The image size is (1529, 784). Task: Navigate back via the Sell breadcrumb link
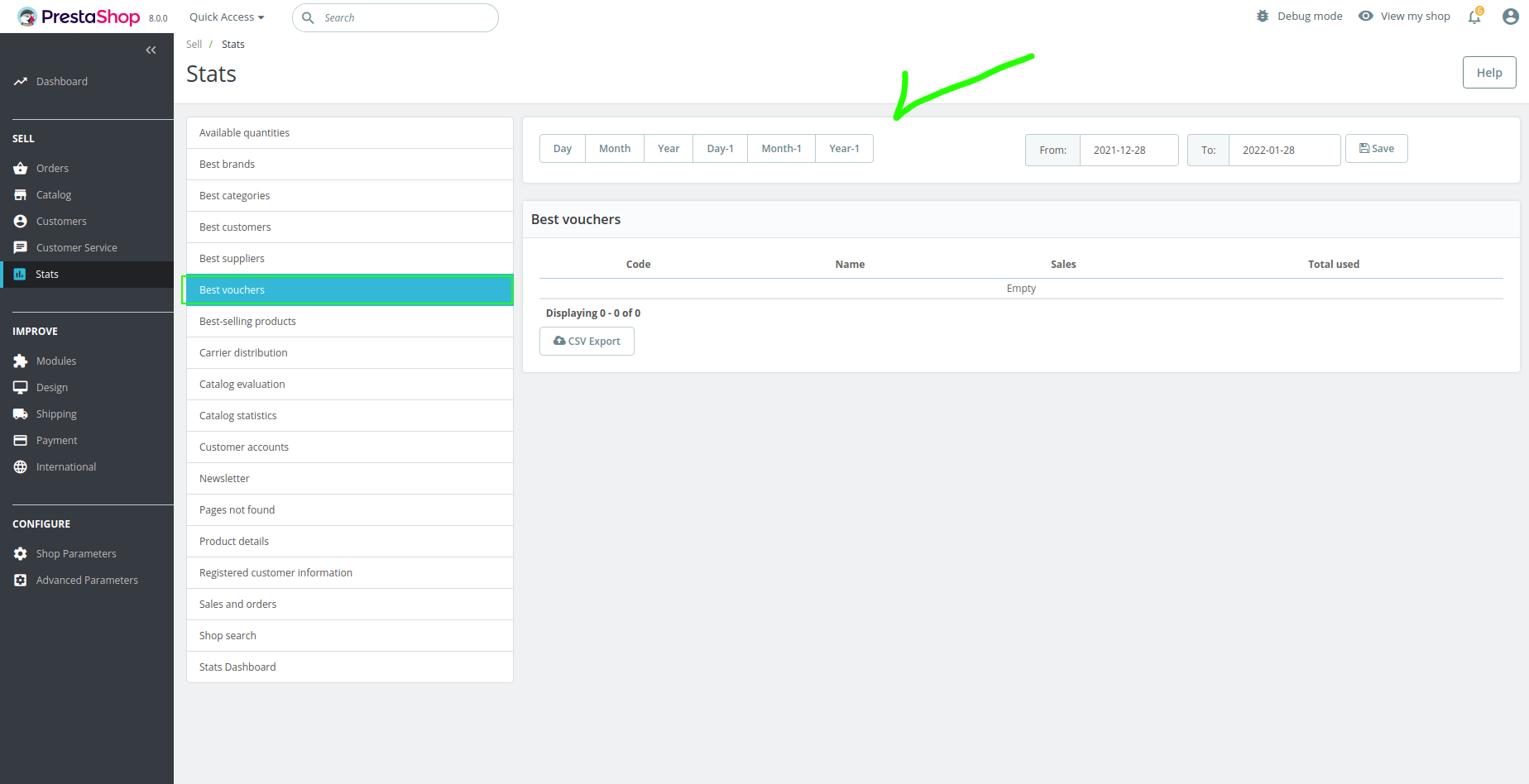194,44
